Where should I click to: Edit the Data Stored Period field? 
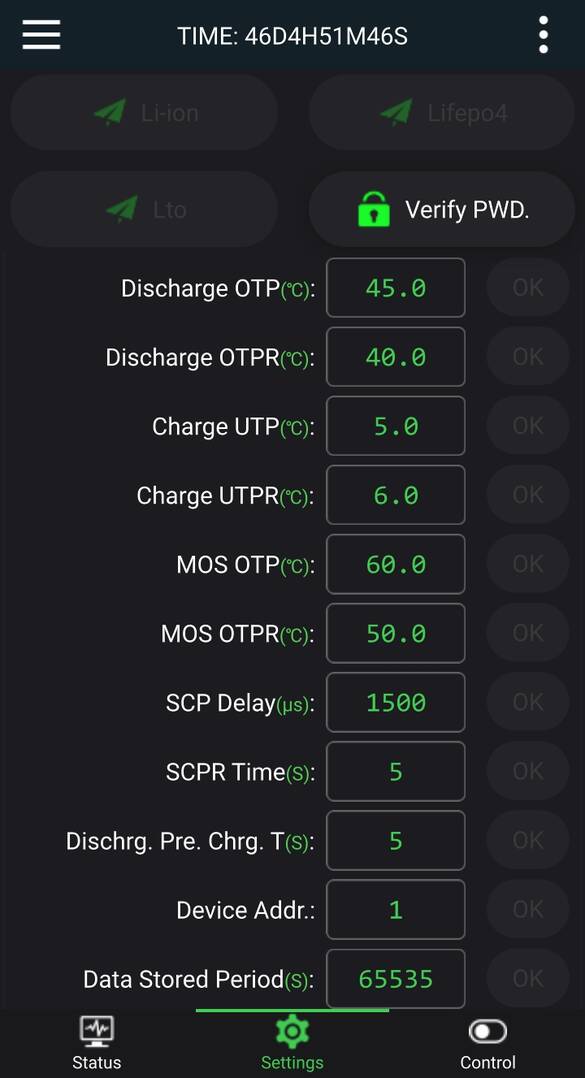pos(395,978)
